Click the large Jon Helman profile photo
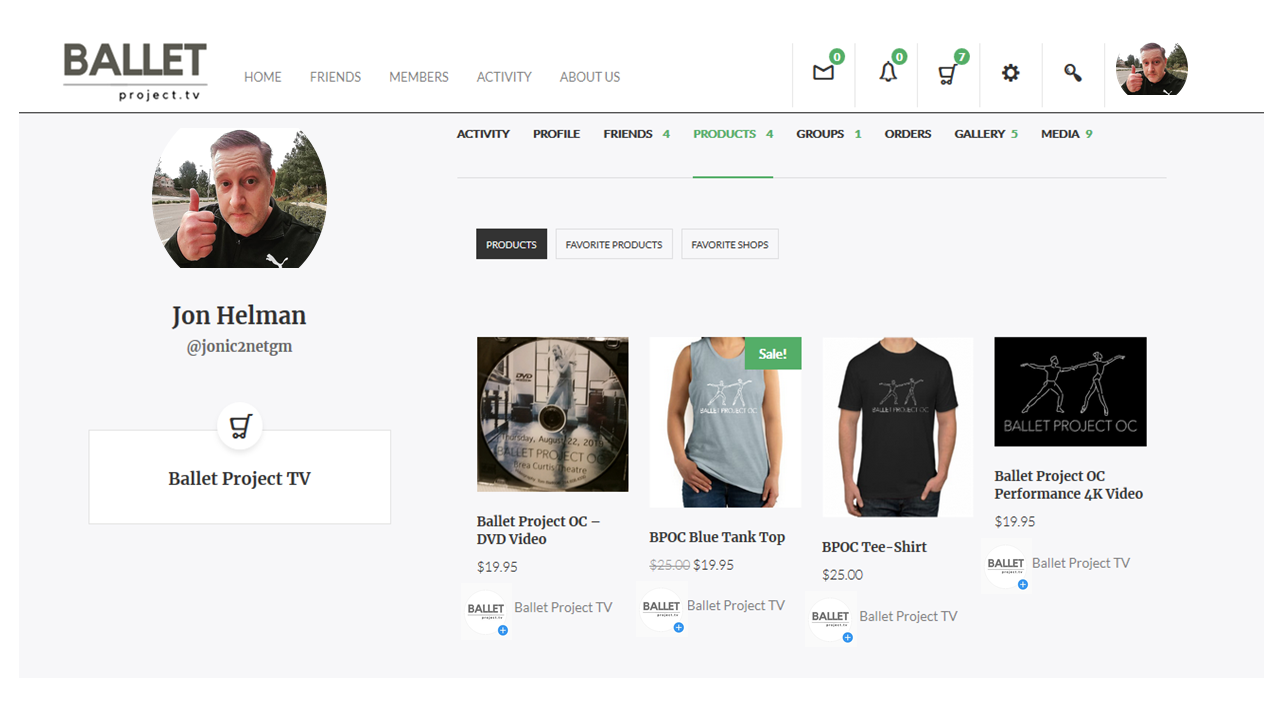The image size is (1280, 720). click(x=239, y=199)
